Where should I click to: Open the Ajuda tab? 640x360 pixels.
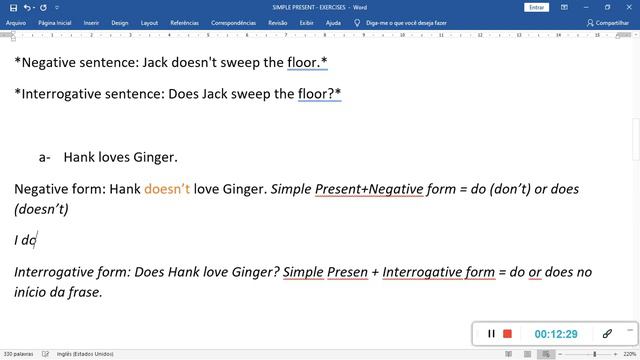[x=333, y=23]
